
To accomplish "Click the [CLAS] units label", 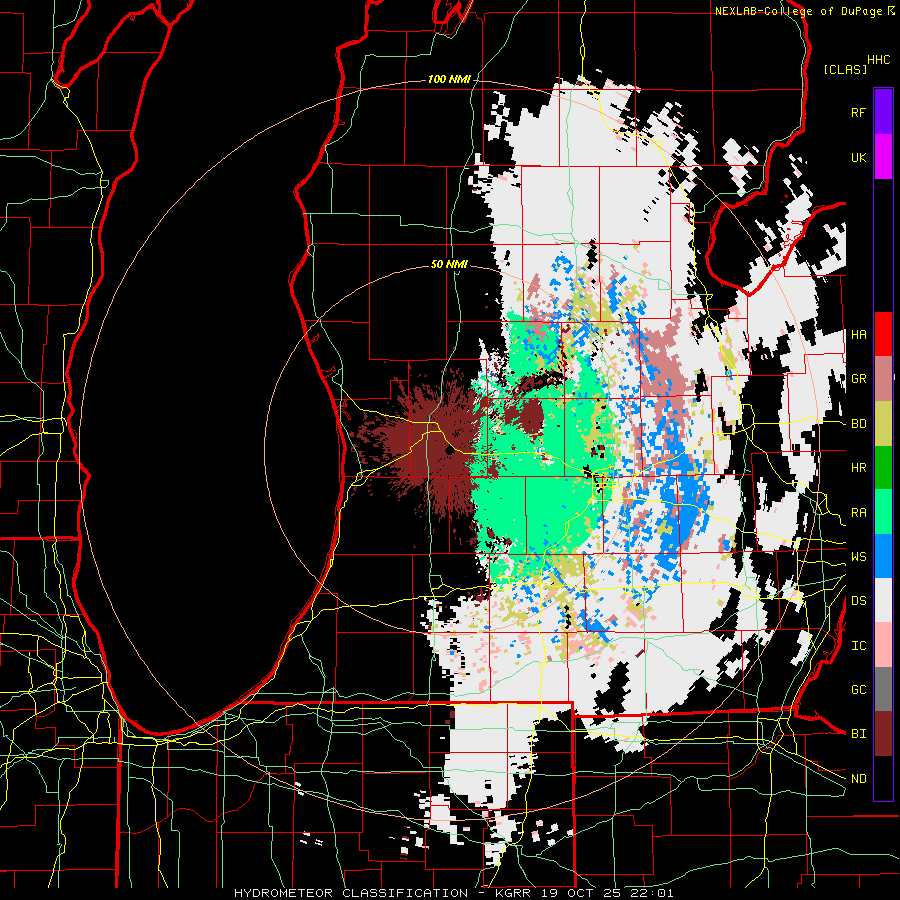I will point(845,70).
